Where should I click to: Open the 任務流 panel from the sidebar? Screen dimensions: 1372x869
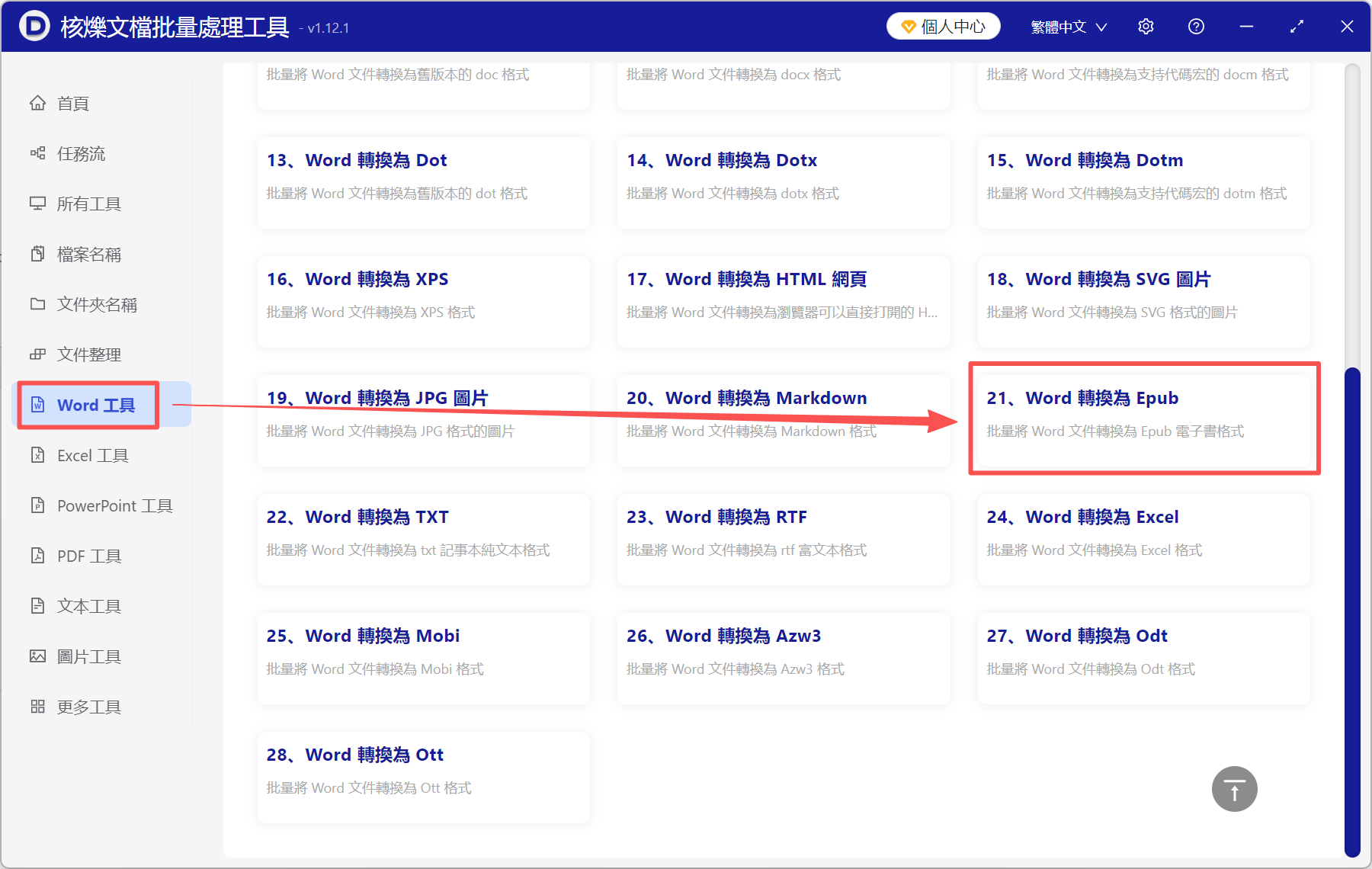[x=84, y=153]
